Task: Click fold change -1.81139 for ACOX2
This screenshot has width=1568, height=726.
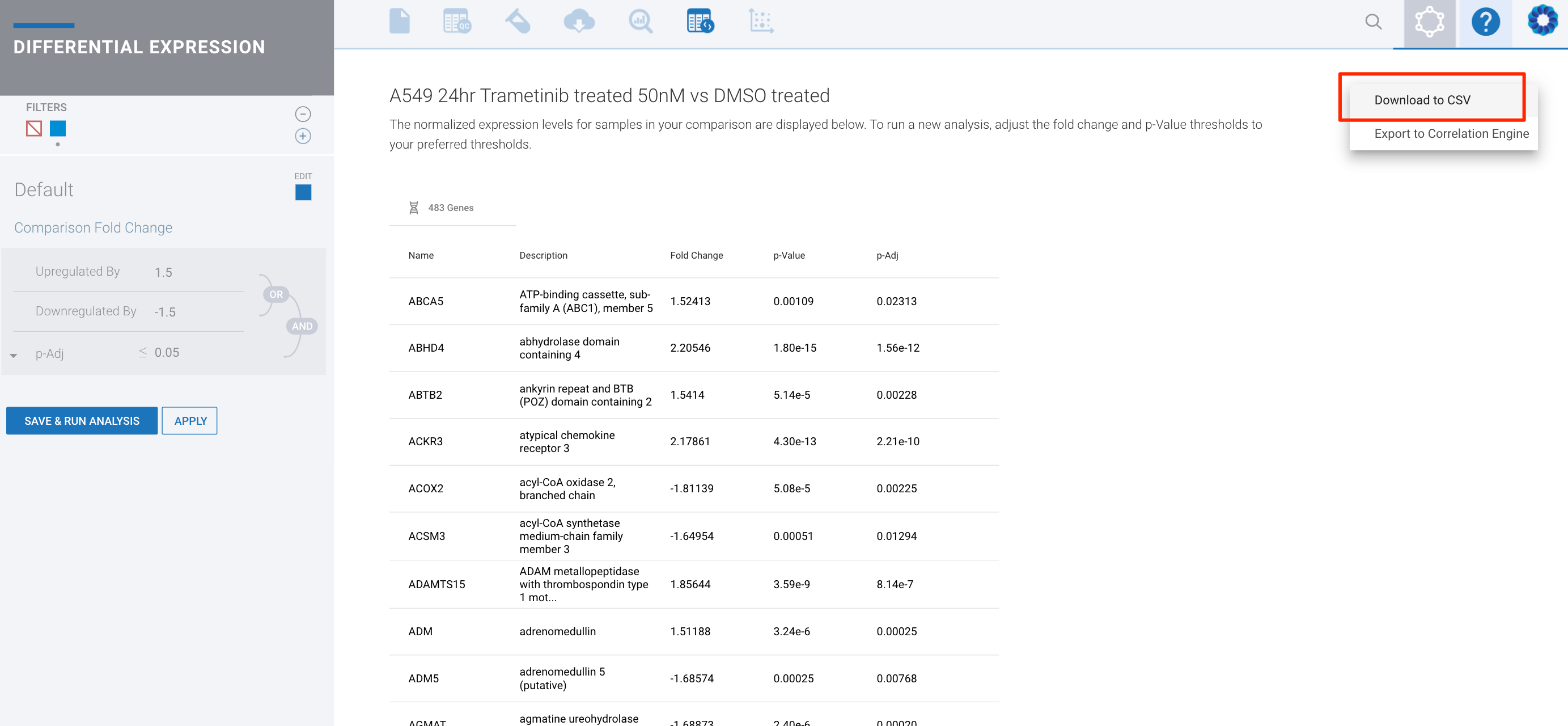Action: click(x=692, y=488)
